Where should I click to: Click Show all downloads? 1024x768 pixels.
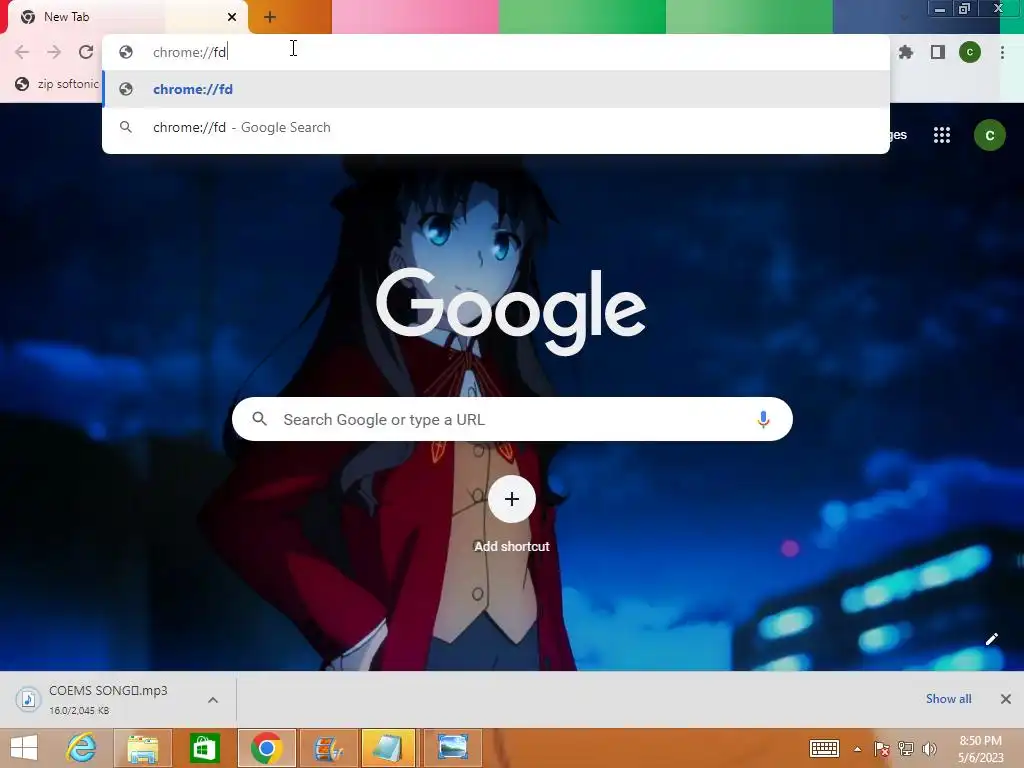pos(948,699)
